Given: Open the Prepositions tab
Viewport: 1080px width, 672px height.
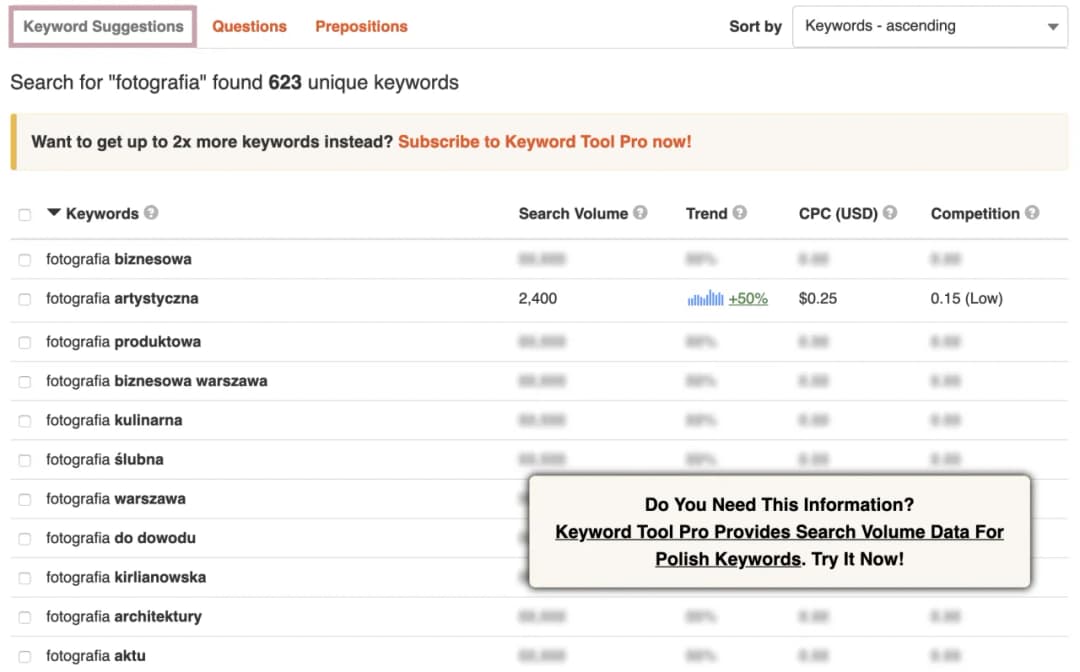Looking at the screenshot, I should [x=361, y=27].
